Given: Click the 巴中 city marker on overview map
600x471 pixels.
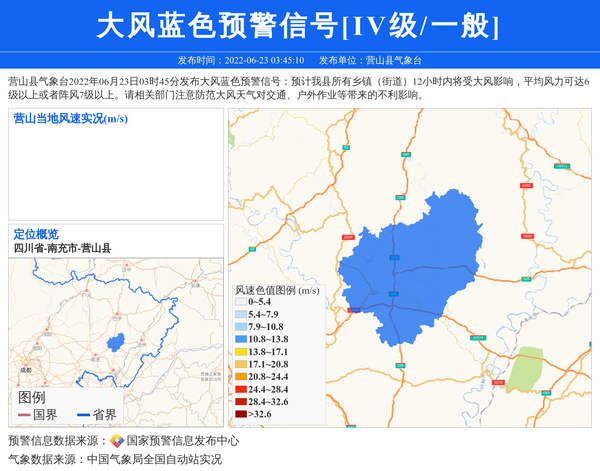Looking at the screenshot, I should [x=117, y=314].
